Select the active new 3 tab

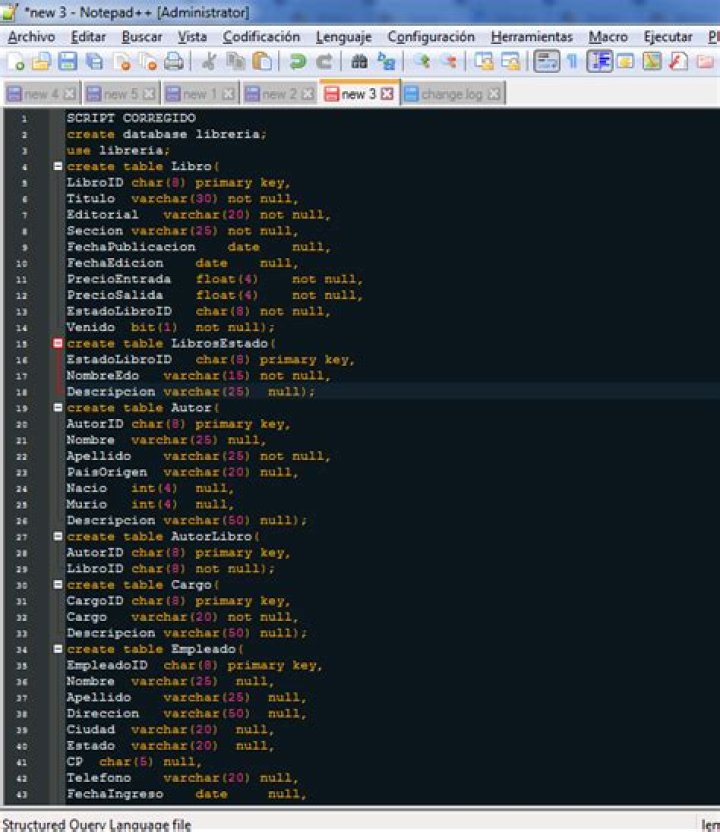360,93
